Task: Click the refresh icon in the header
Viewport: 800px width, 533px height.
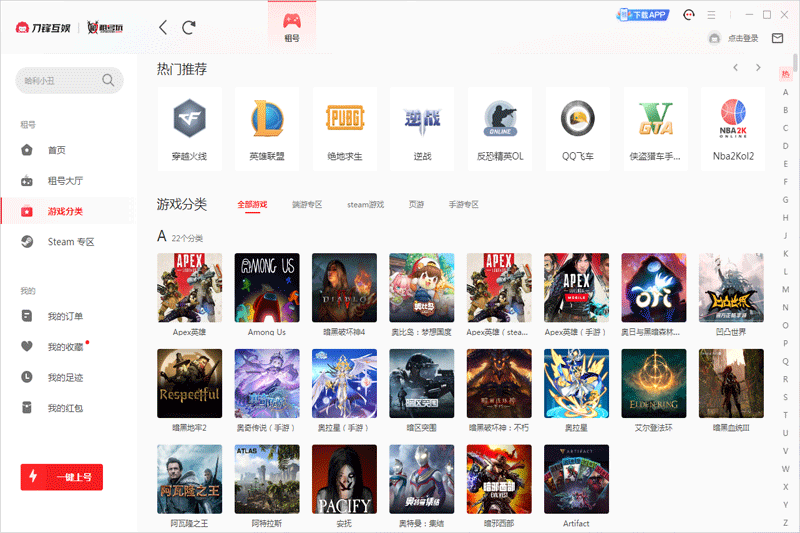Action: tap(189, 27)
